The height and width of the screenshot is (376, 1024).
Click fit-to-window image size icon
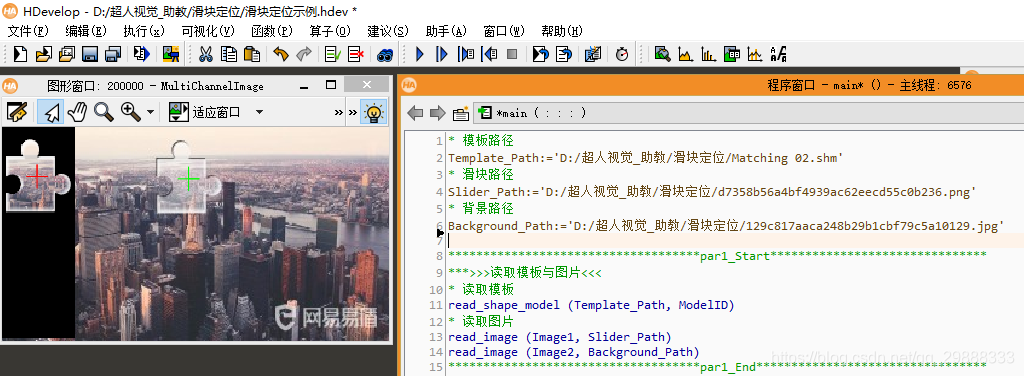(178, 112)
